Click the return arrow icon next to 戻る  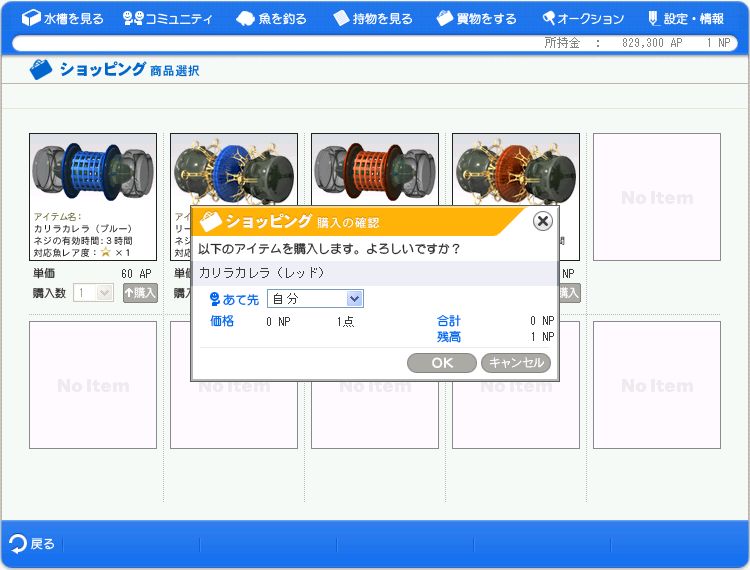tap(18, 544)
